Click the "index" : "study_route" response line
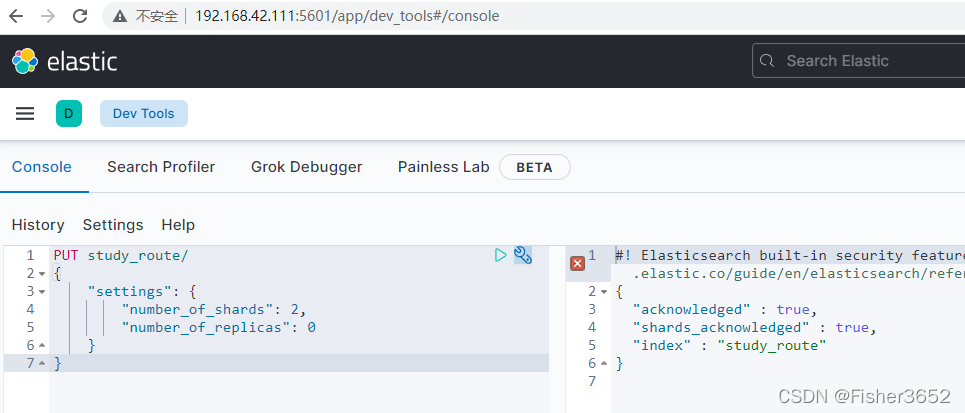 (x=729, y=346)
